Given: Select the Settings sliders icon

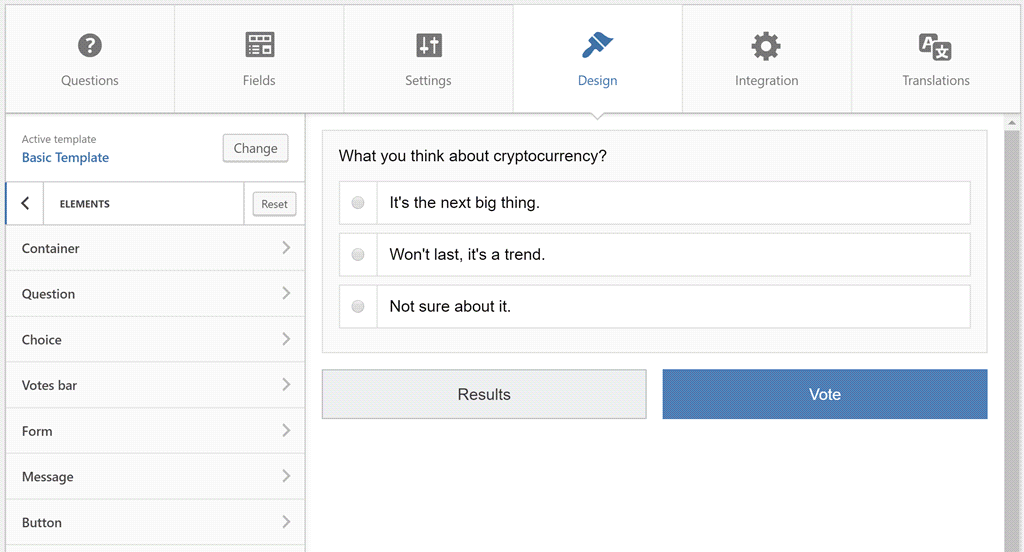Looking at the screenshot, I should coord(428,46).
